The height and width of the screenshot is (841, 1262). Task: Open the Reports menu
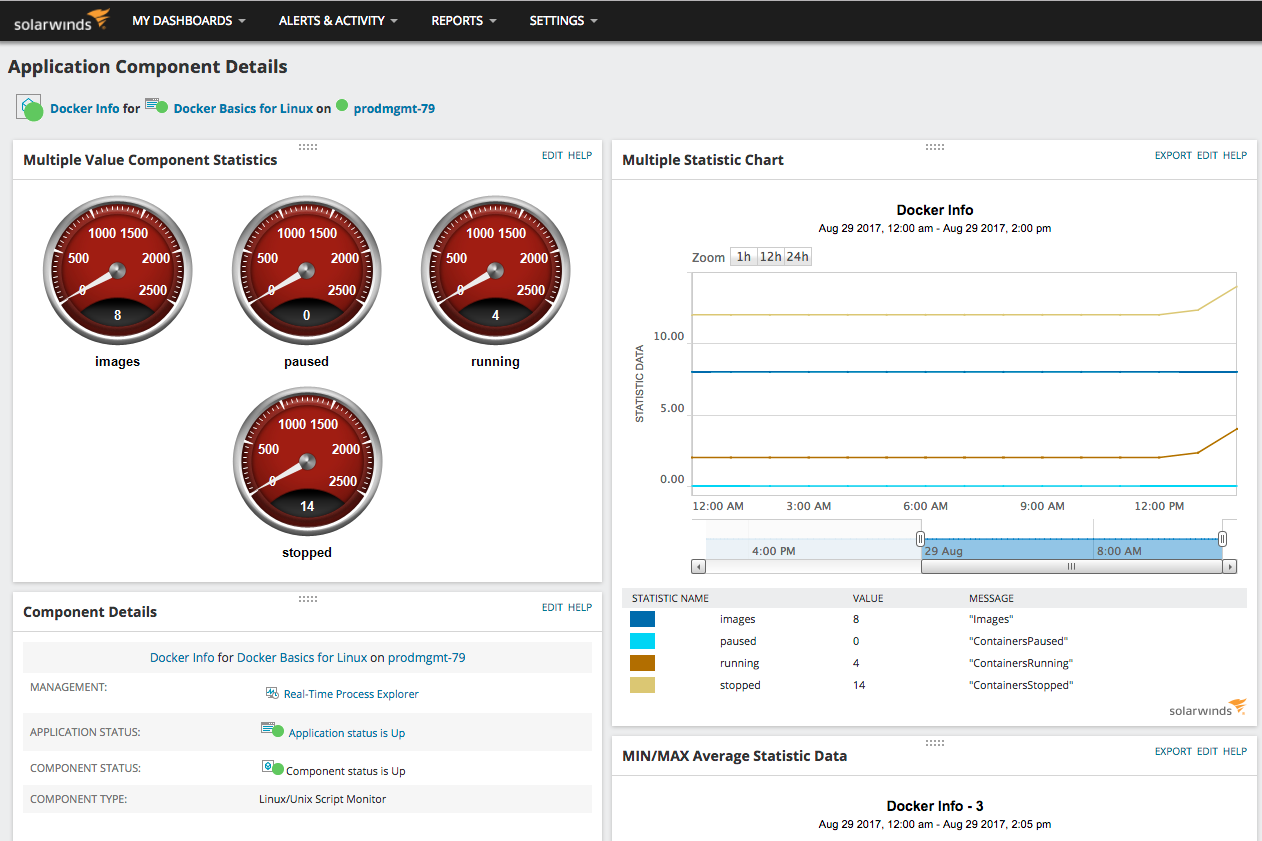click(464, 20)
